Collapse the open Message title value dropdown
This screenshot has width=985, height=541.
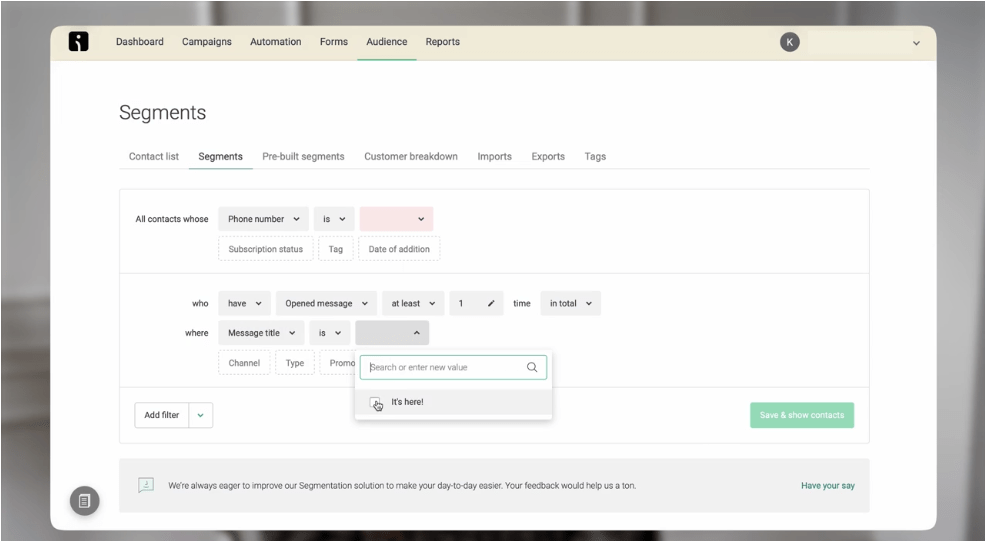(x=392, y=333)
